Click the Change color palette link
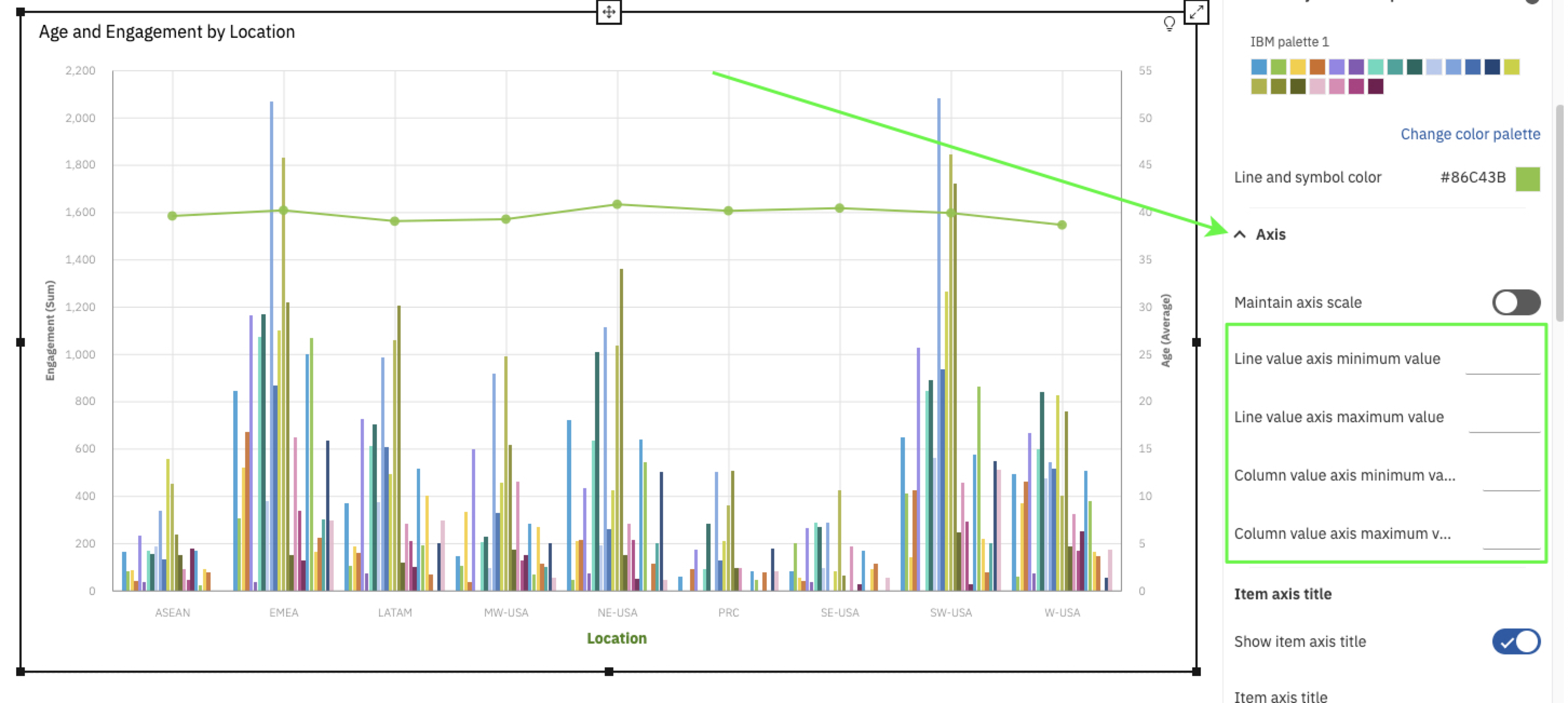The width and height of the screenshot is (1568, 703). [1470, 134]
